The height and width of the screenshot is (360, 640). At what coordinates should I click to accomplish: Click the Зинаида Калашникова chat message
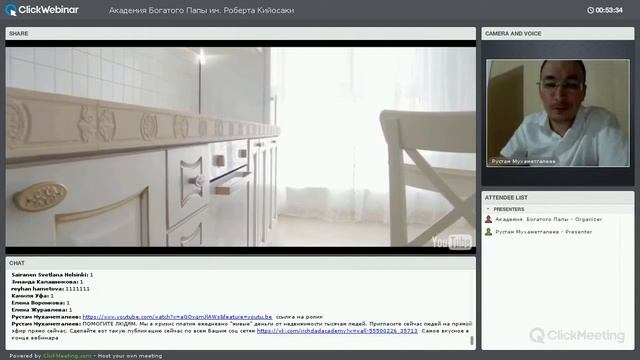click(47, 282)
